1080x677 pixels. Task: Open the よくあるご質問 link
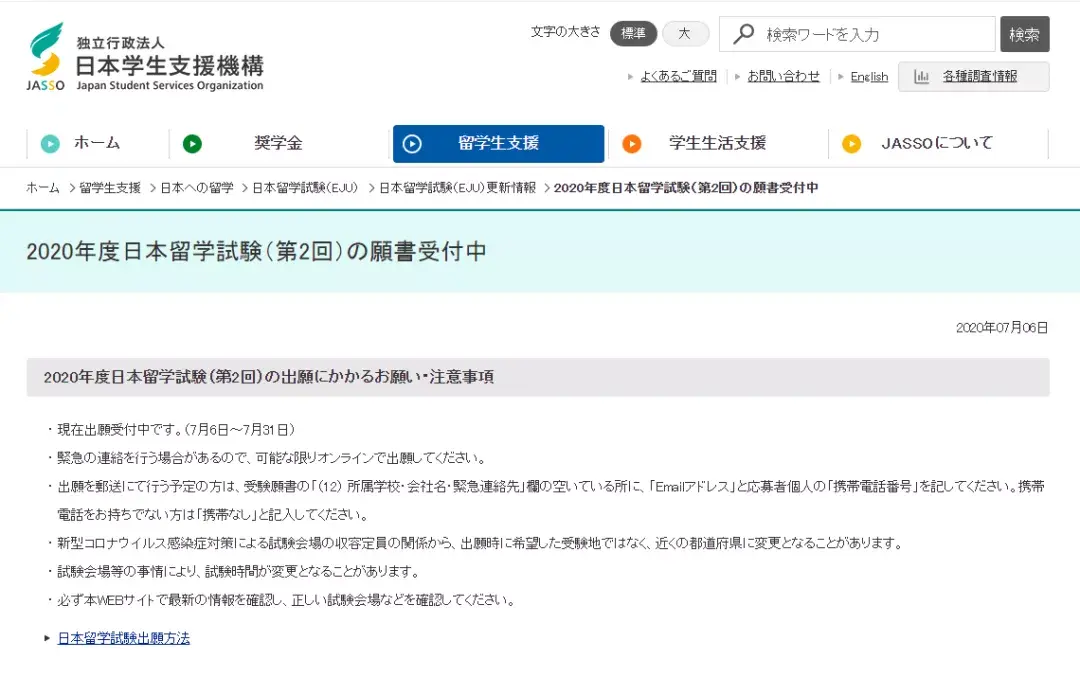pyautogui.click(x=677, y=76)
